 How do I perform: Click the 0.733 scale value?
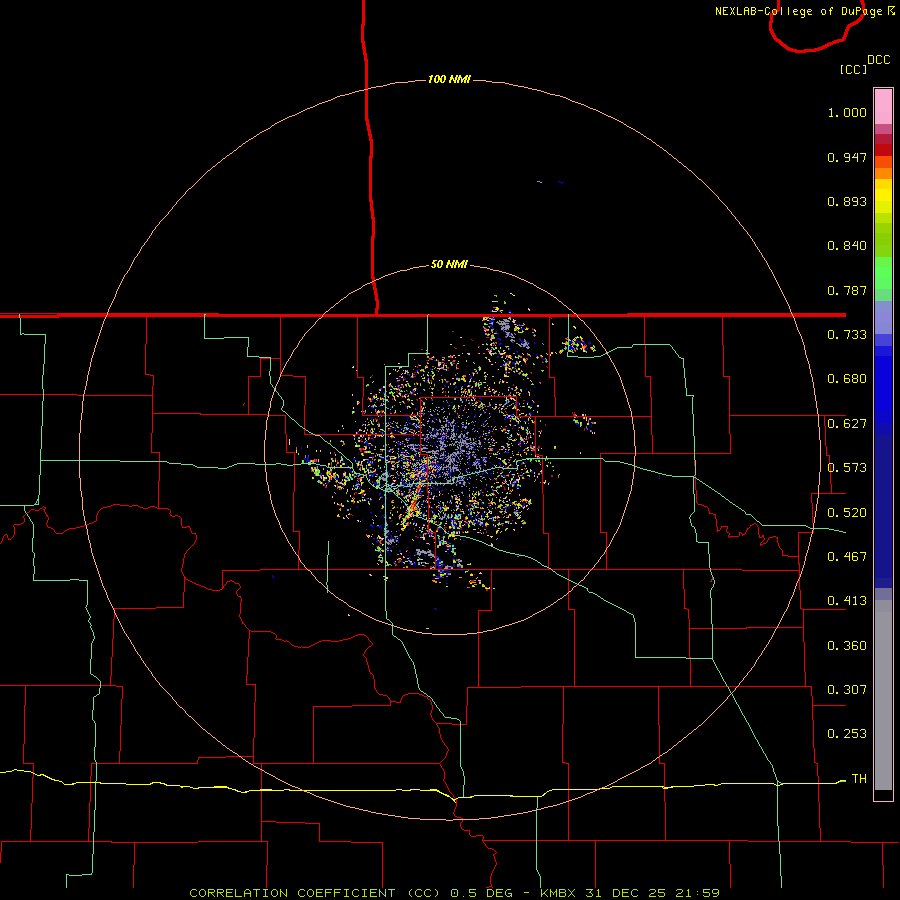click(x=847, y=335)
